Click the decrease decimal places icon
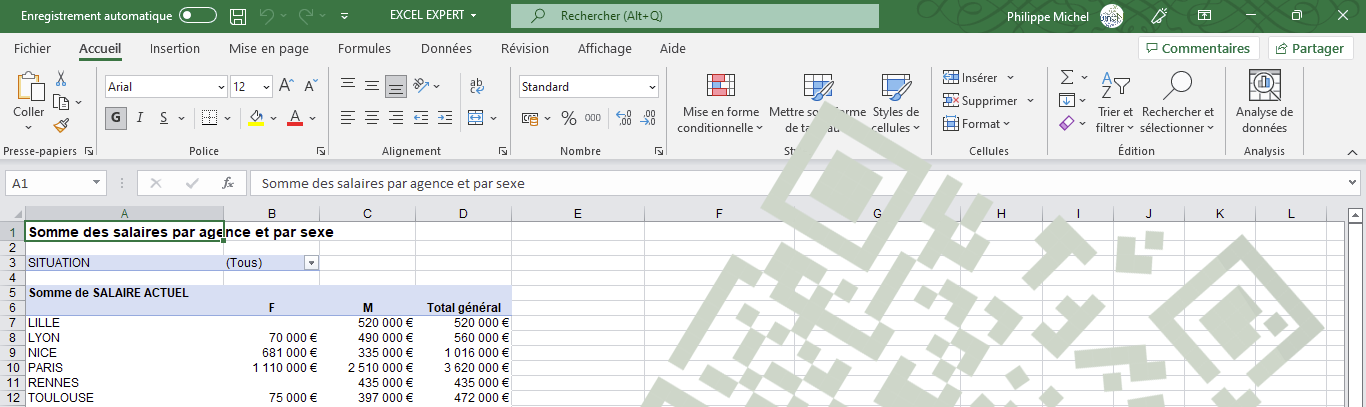Screen dimensions: 1366x407 tap(649, 118)
